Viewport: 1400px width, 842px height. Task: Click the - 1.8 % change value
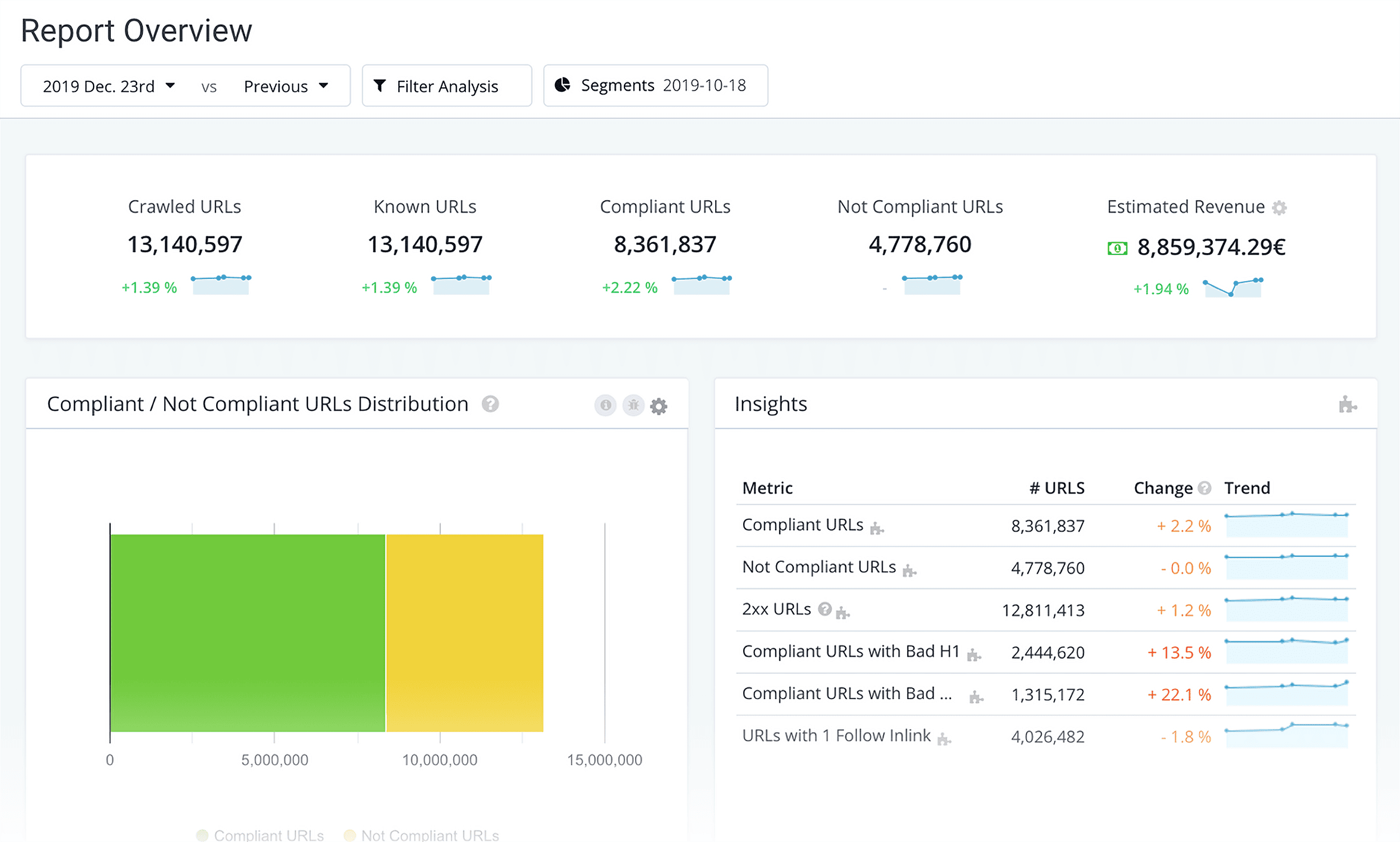click(1186, 737)
